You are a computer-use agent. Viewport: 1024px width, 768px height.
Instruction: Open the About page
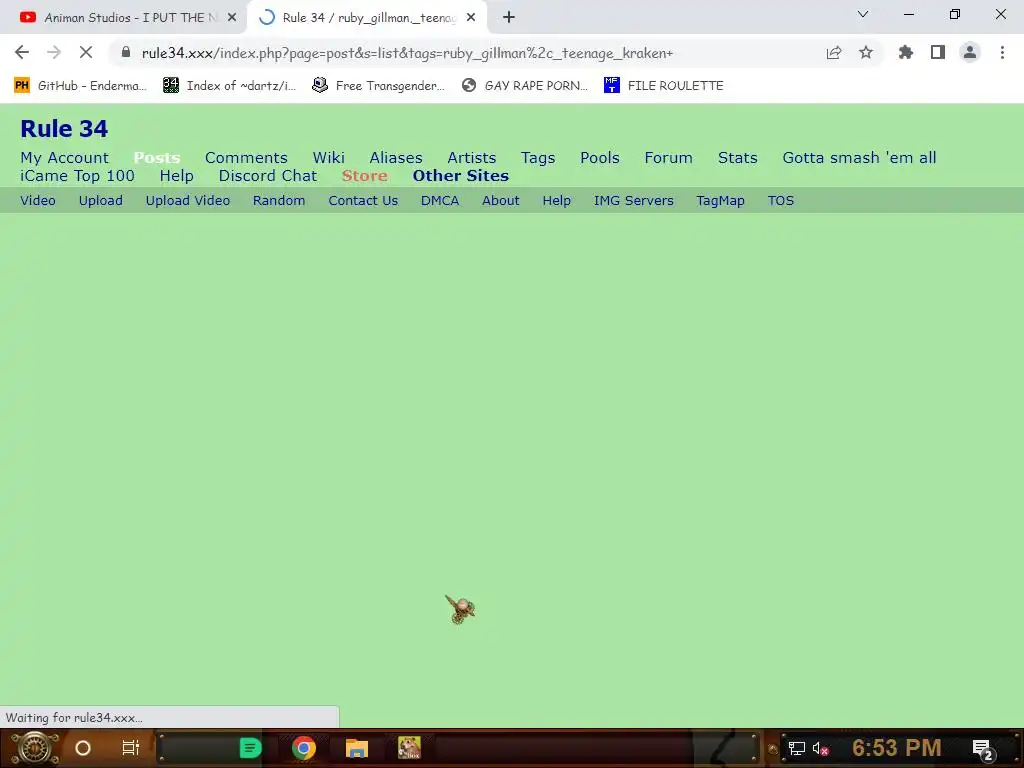(500, 200)
